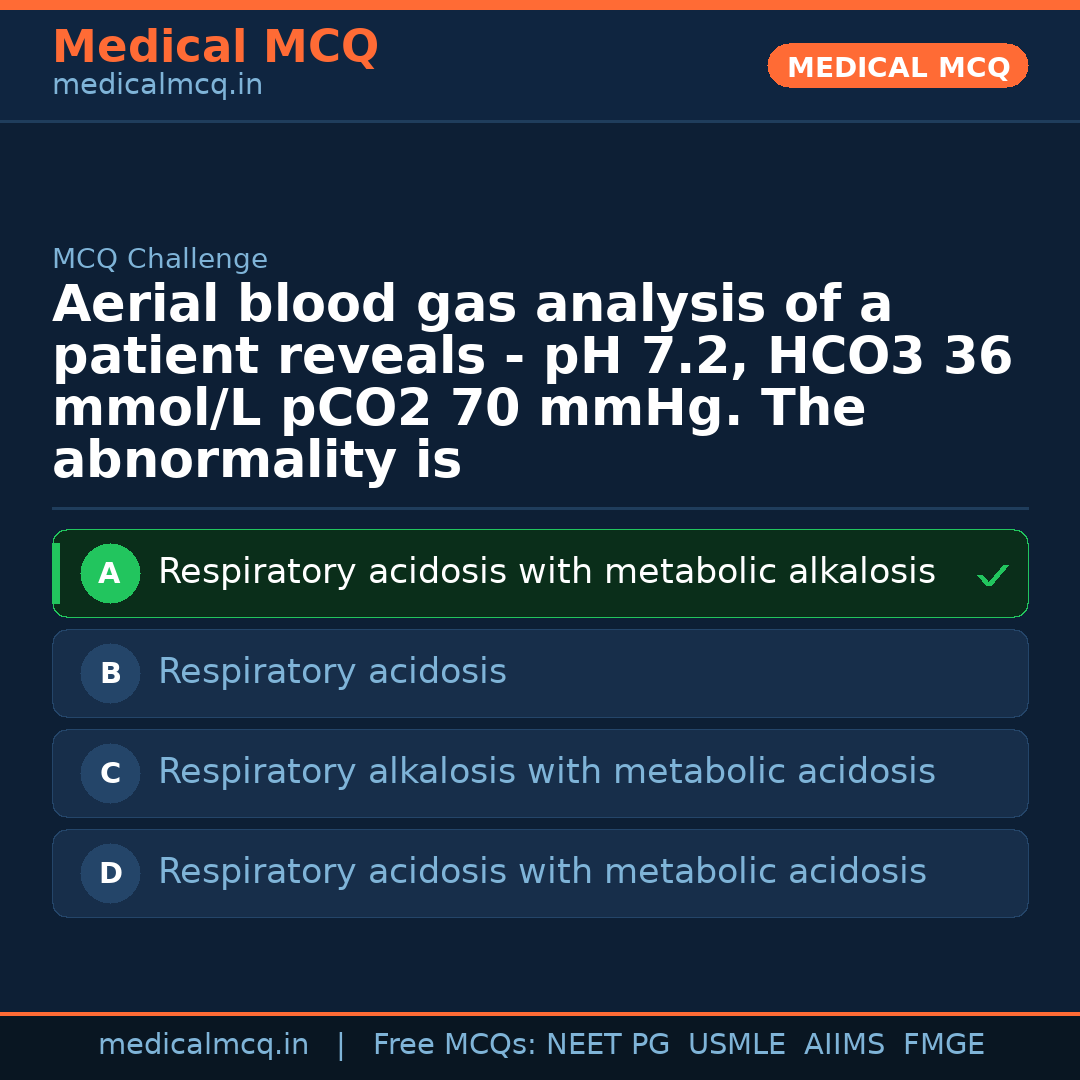
Task: Click the D option letter circle
Action: [x=110, y=874]
